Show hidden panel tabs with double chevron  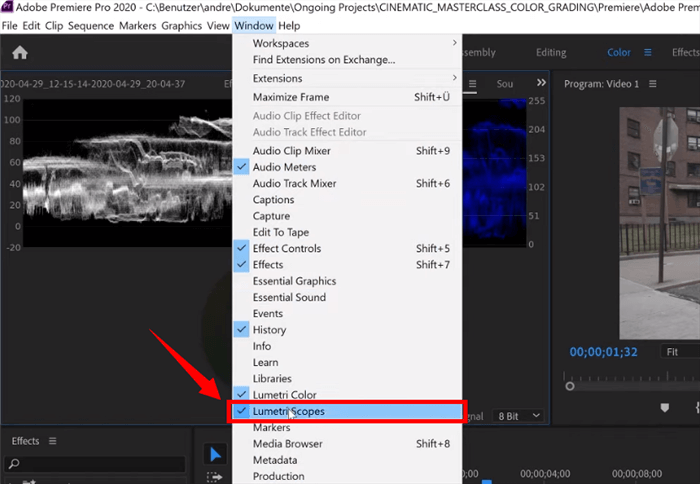pyautogui.click(x=542, y=84)
